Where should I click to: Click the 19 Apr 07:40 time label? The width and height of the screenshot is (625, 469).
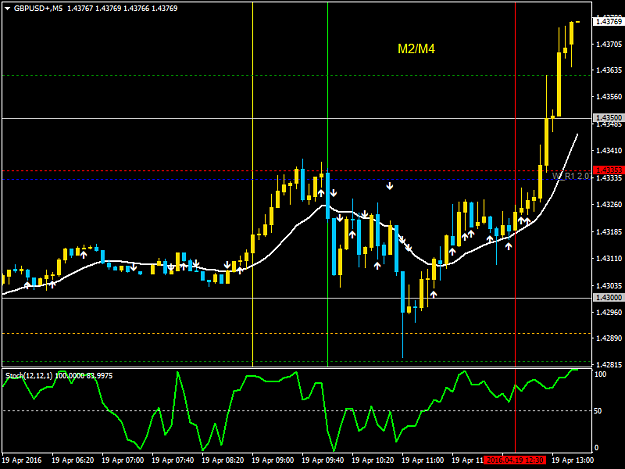click(x=173, y=460)
